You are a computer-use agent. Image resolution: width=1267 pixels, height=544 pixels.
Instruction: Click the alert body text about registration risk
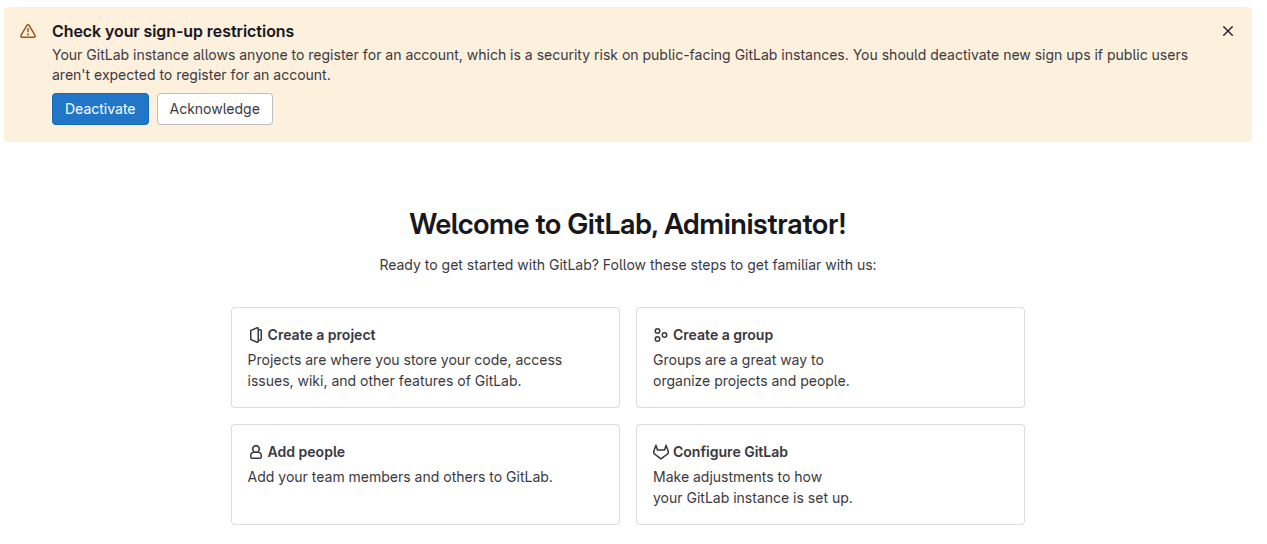pos(620,65)
